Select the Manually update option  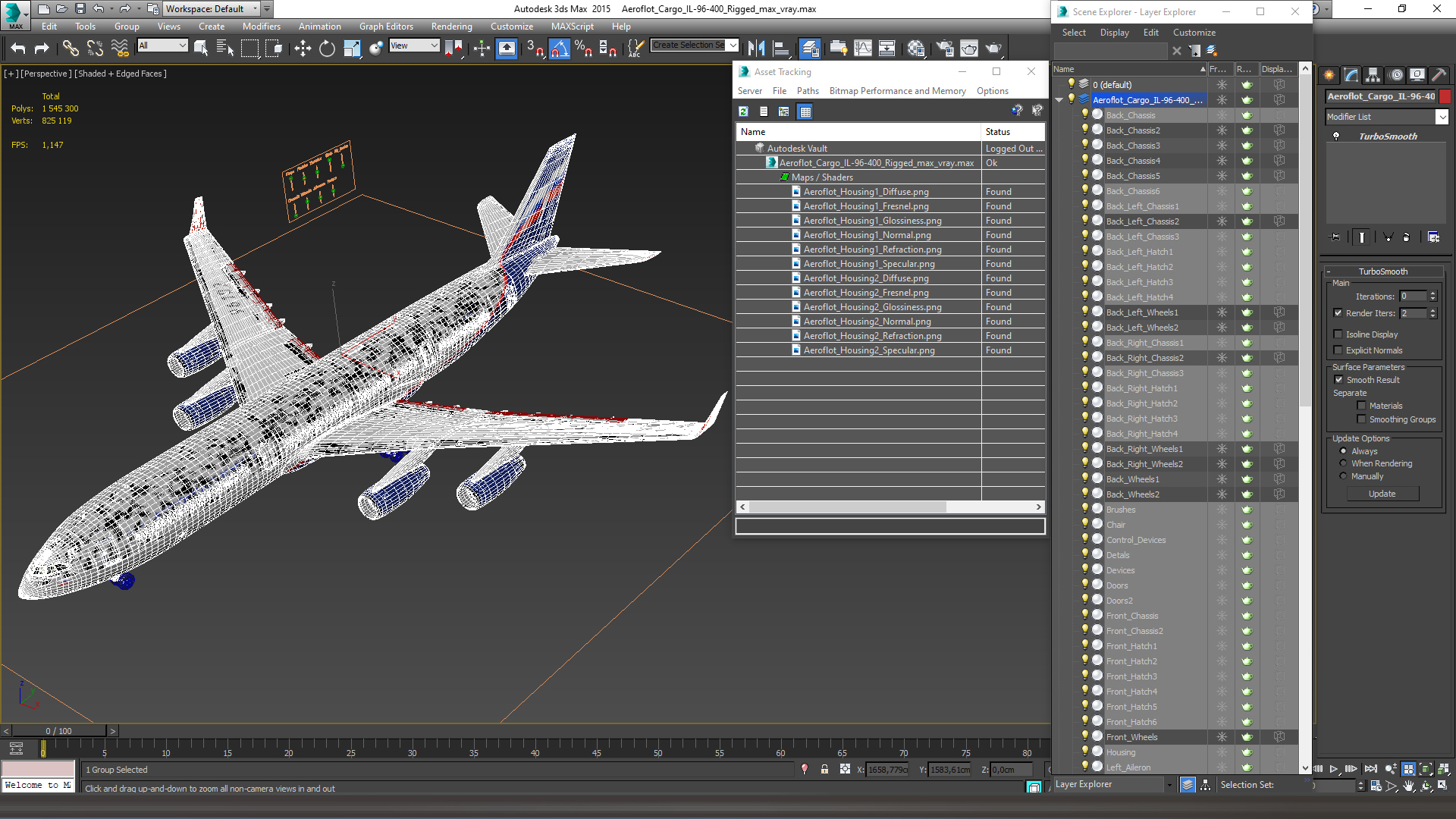pyautogui.click(x=1343, y=476)
